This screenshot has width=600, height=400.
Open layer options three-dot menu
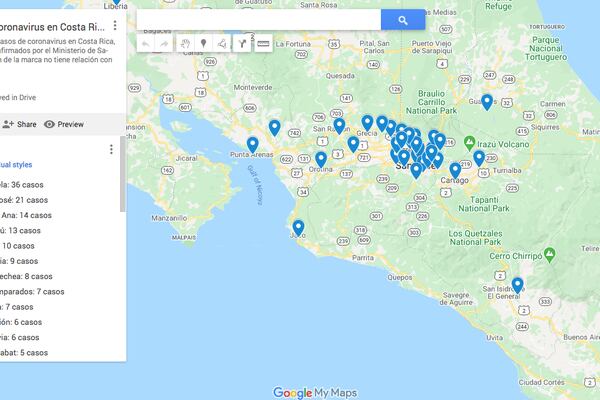tap(111, 149)
